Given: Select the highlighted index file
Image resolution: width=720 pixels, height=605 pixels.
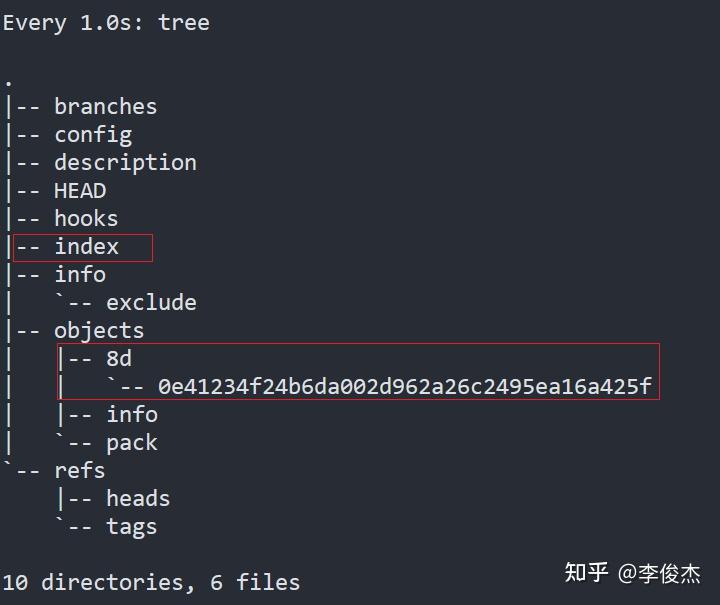Looking at the screenshot, I should pyautogui.click(x=86, y=247).
